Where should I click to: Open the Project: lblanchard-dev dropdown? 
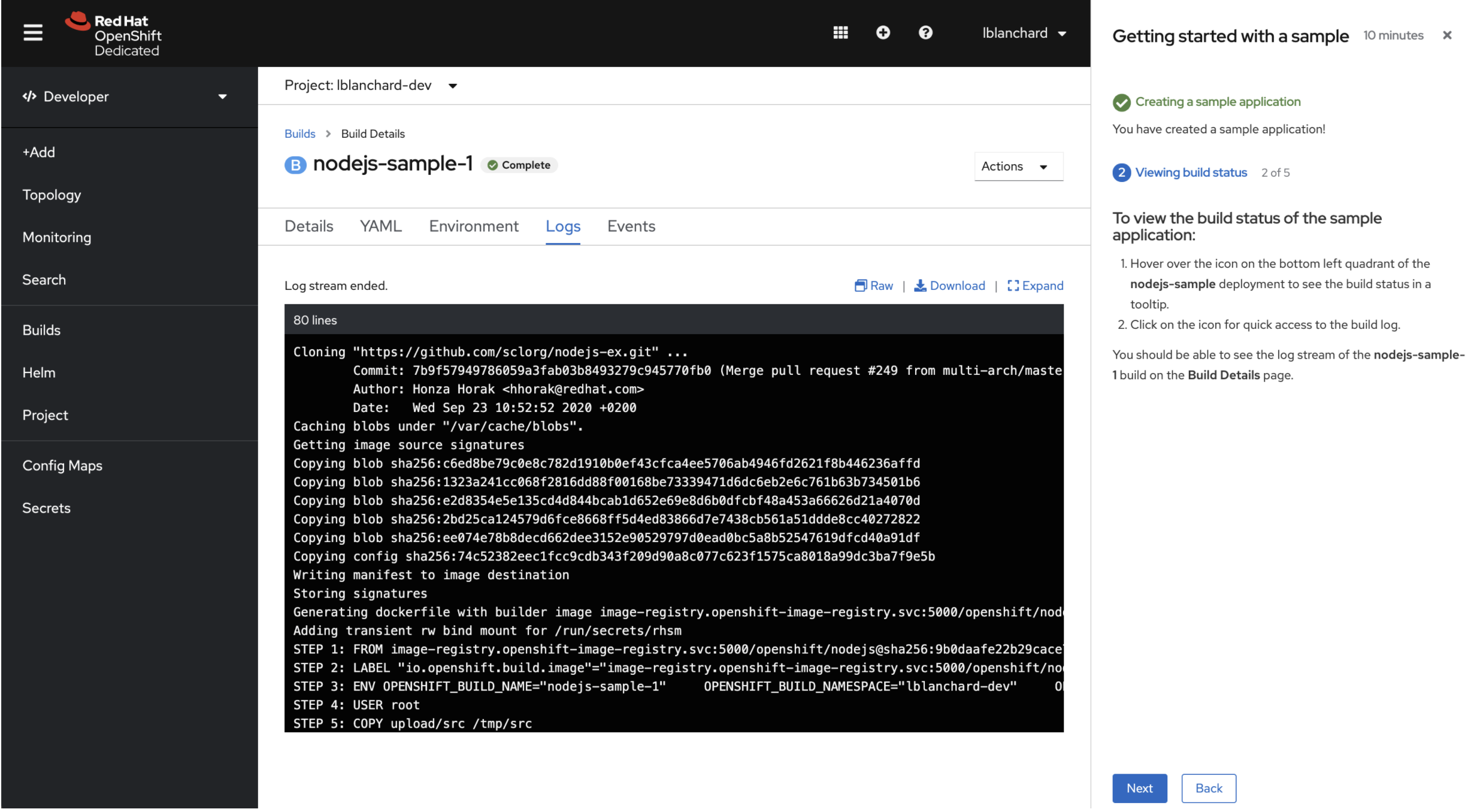(x=371, y=86)
